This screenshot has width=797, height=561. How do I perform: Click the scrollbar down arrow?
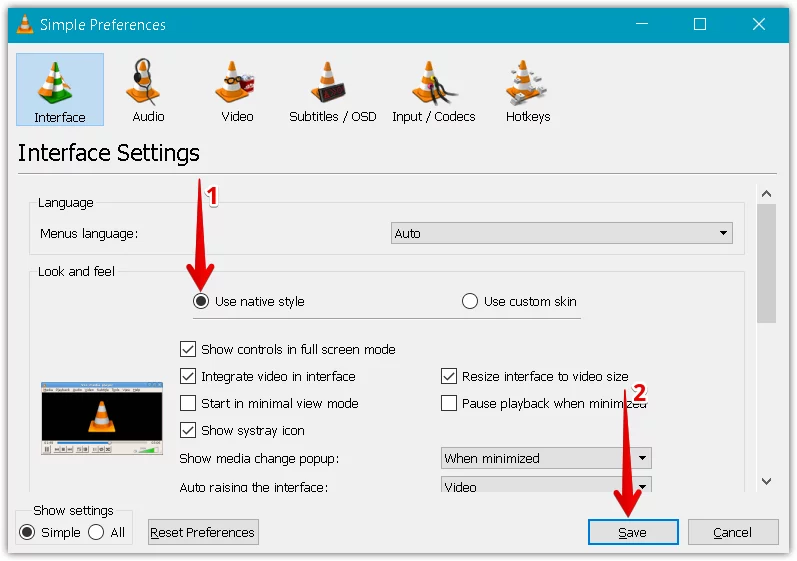(x=767, y=481)
